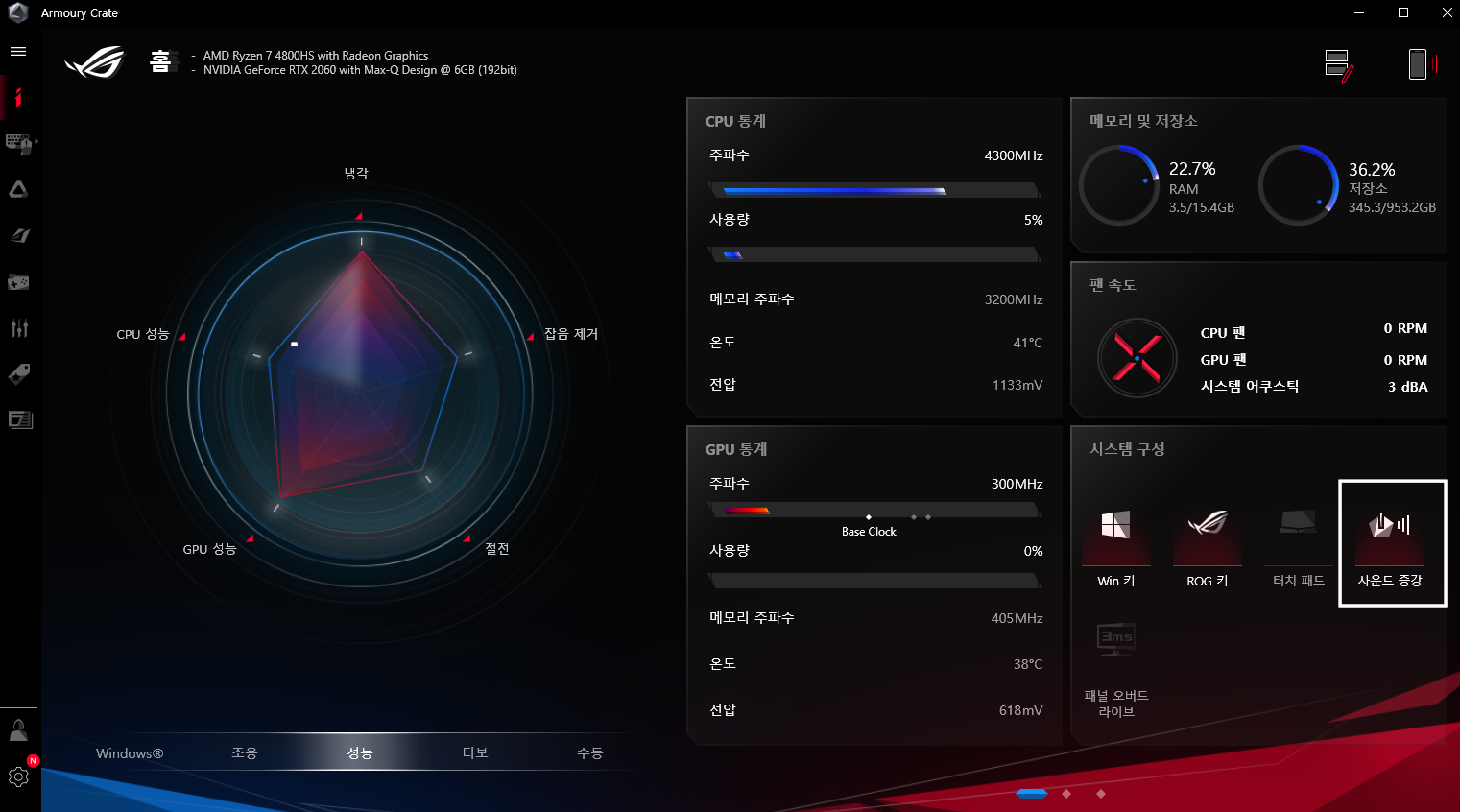This screenshot has width=1460, height=812.
Task: Click the 잡음 제거 radar label
Action: [571, 334]
